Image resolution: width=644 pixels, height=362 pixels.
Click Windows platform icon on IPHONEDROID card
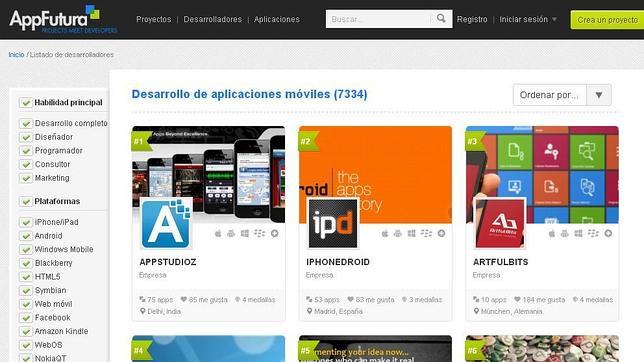[412, 233]
